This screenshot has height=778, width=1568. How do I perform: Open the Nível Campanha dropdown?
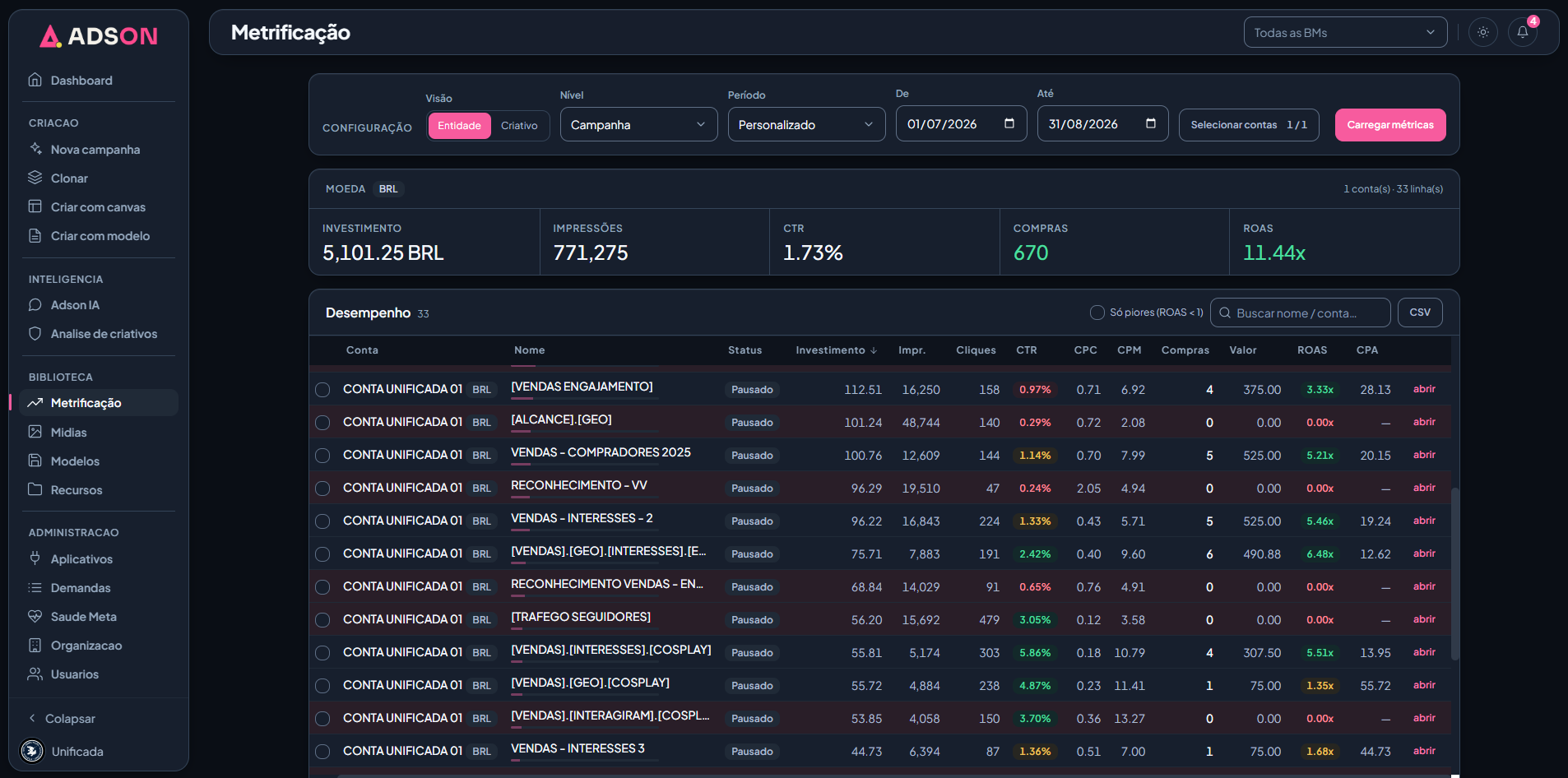pos(638,124)
